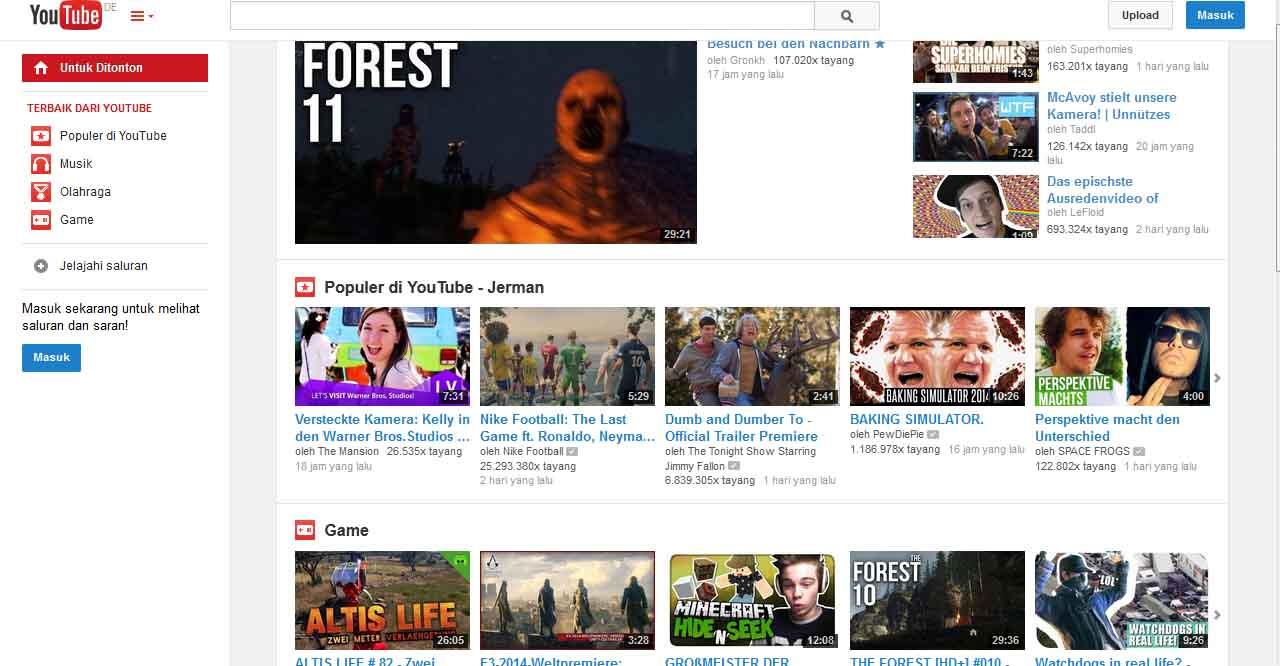Open the McAvoy stiehlt unsere Kamera thumbnail
The image size is (1280, 666).
[x=975, y=127]
